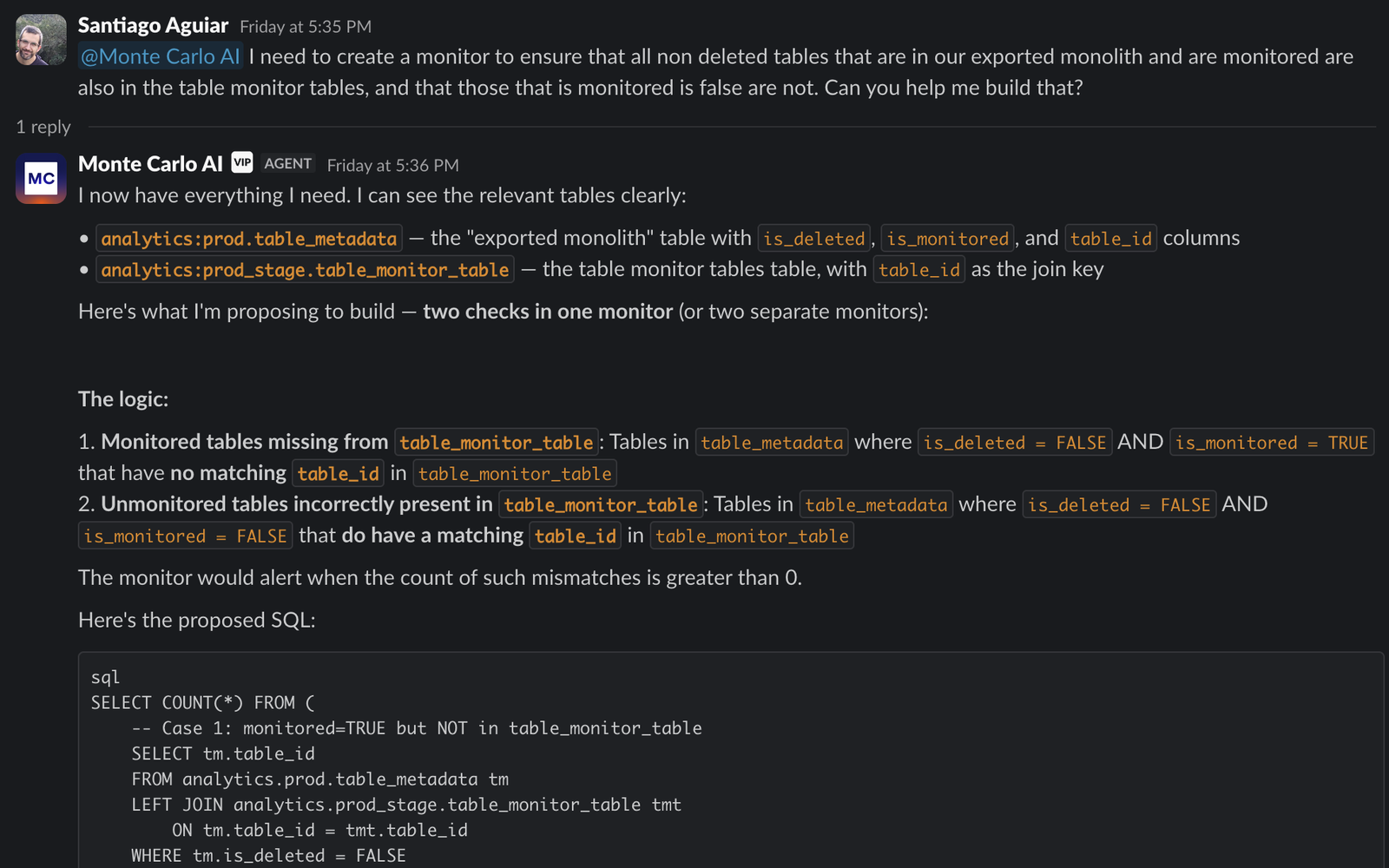Image resolution: width=1389 pixels, height=868 pixels.
Task: Click the standalone is_deleted code chip
Action: coord(814,239)
